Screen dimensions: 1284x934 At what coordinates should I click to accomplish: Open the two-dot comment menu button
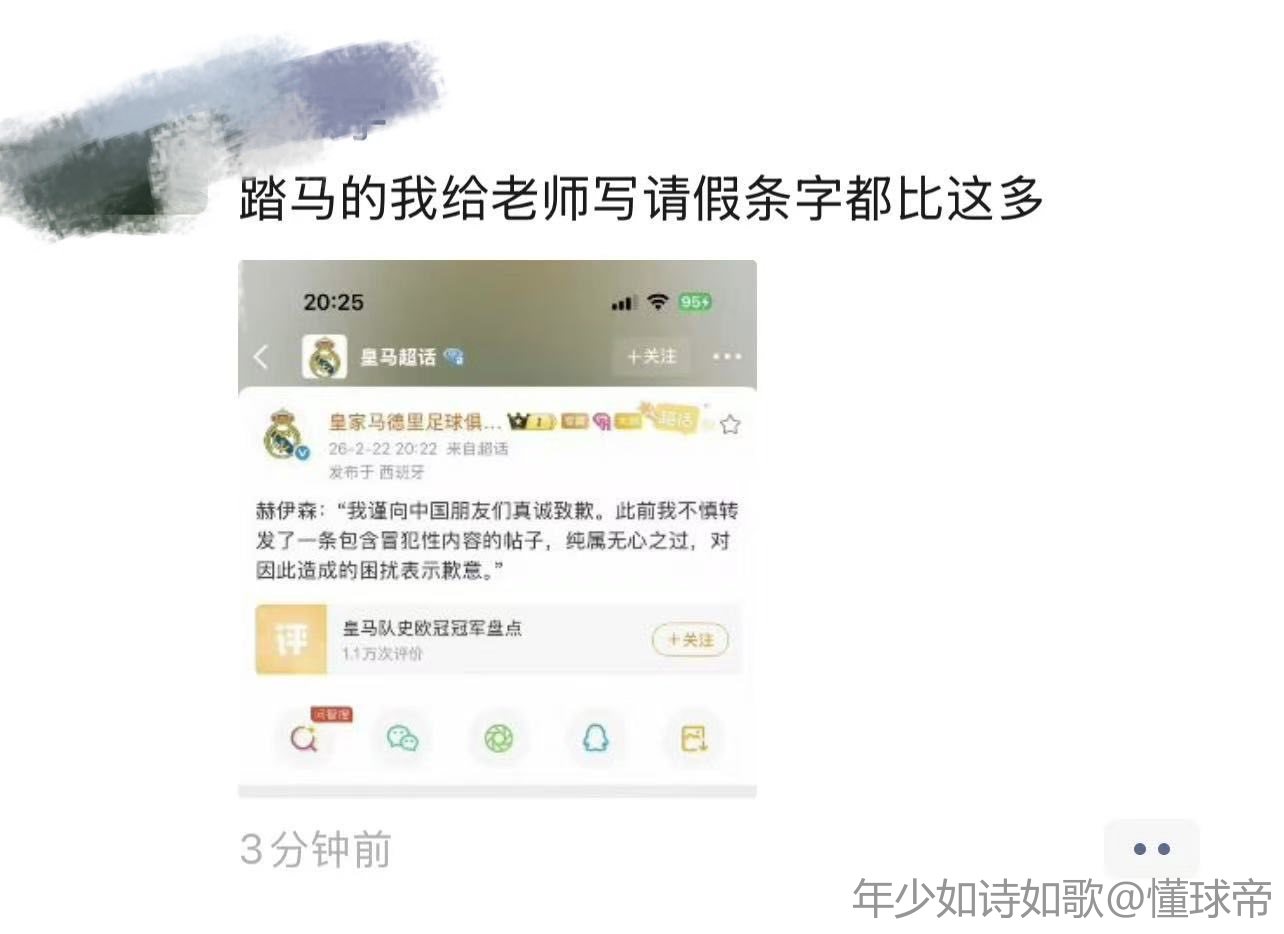click(1152, 849)
